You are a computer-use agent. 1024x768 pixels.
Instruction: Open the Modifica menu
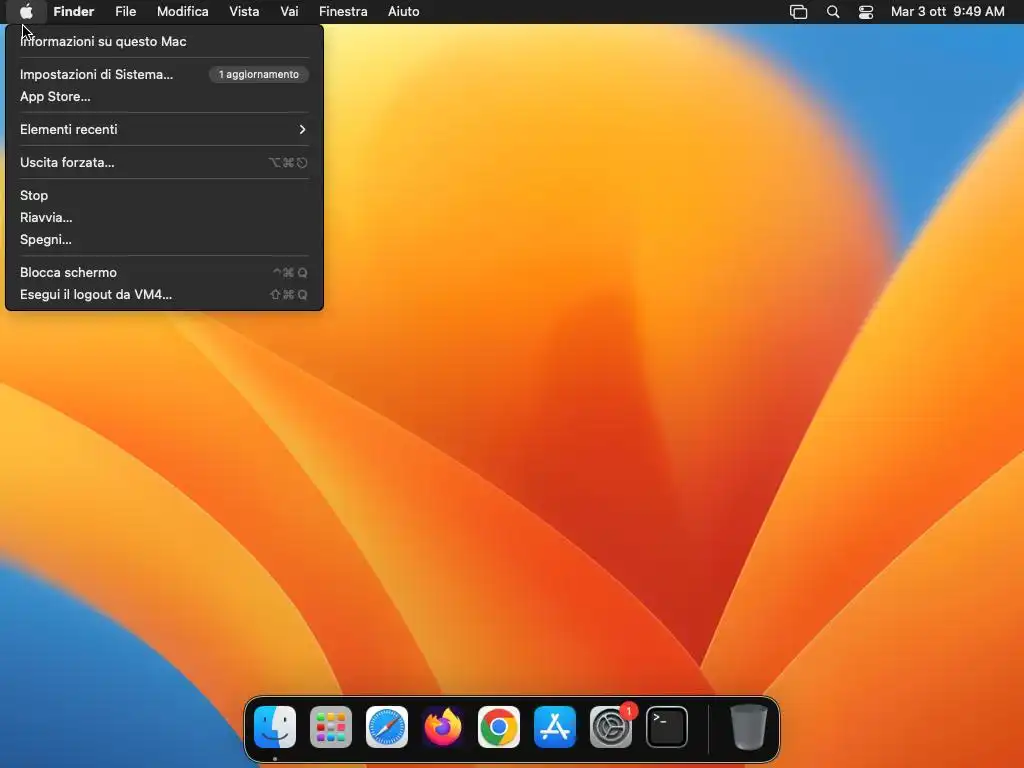pyautogui.click(x=183, y=12)
